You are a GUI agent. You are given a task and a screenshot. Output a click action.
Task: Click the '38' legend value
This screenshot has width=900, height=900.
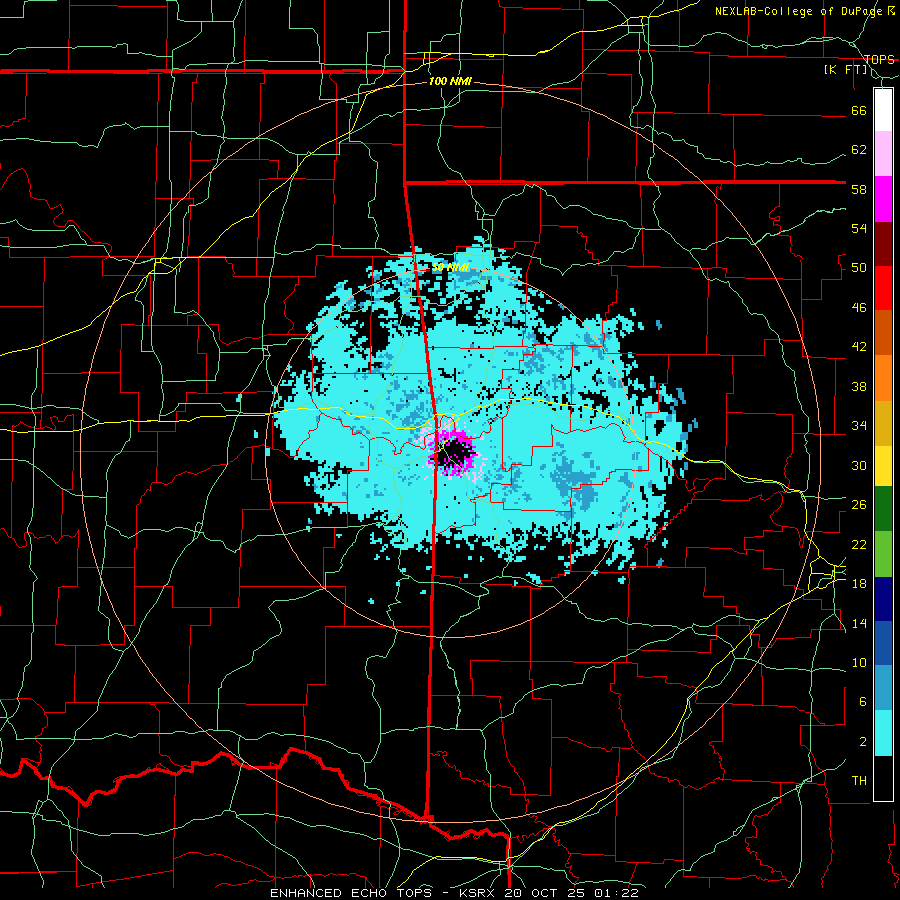click(x=859, y=387)
